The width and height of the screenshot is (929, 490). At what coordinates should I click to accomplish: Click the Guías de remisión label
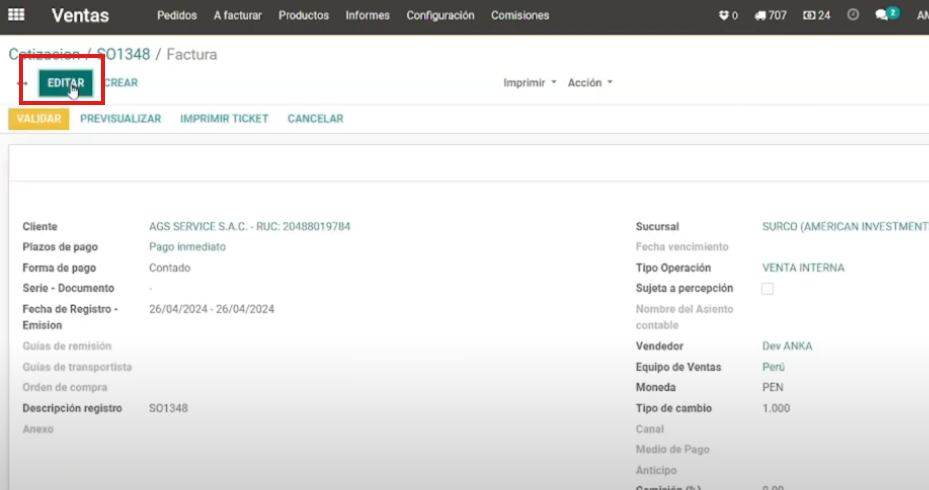(67, 346)
